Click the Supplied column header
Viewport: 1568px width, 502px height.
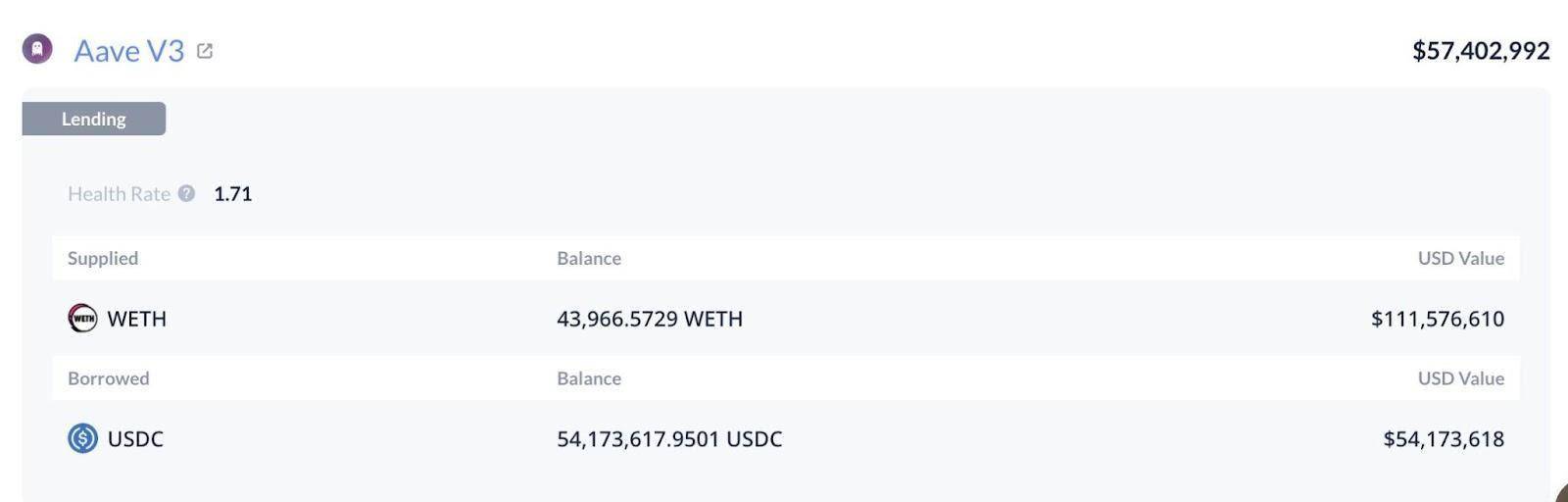coord(103,258)
